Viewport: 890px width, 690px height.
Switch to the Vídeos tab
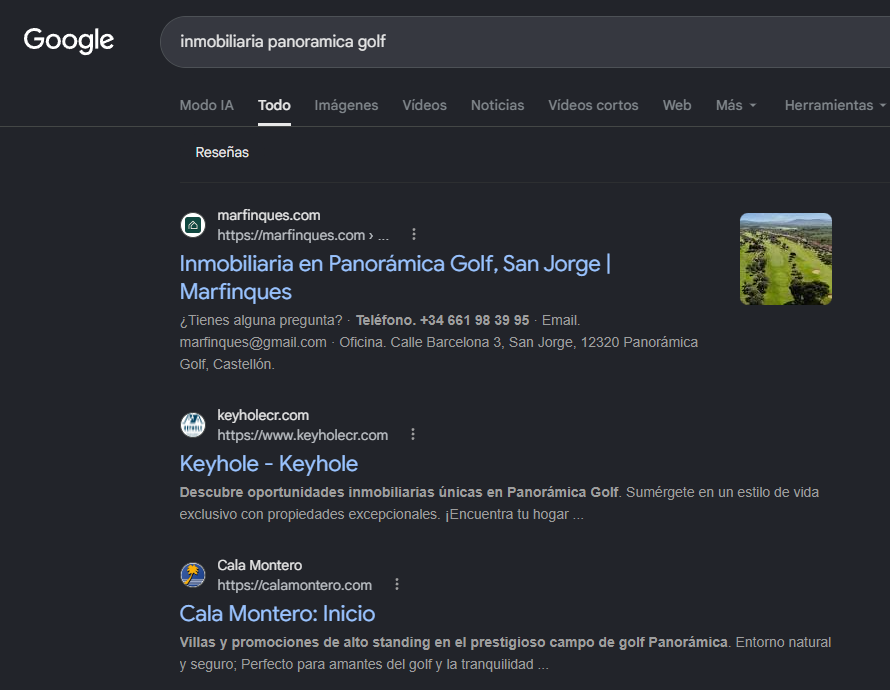[425, 106]
